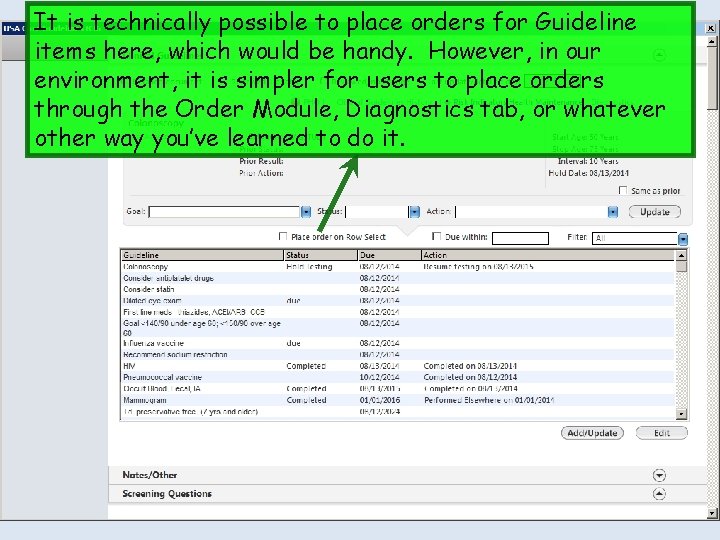Click into the Status input field

coord(377,212)
